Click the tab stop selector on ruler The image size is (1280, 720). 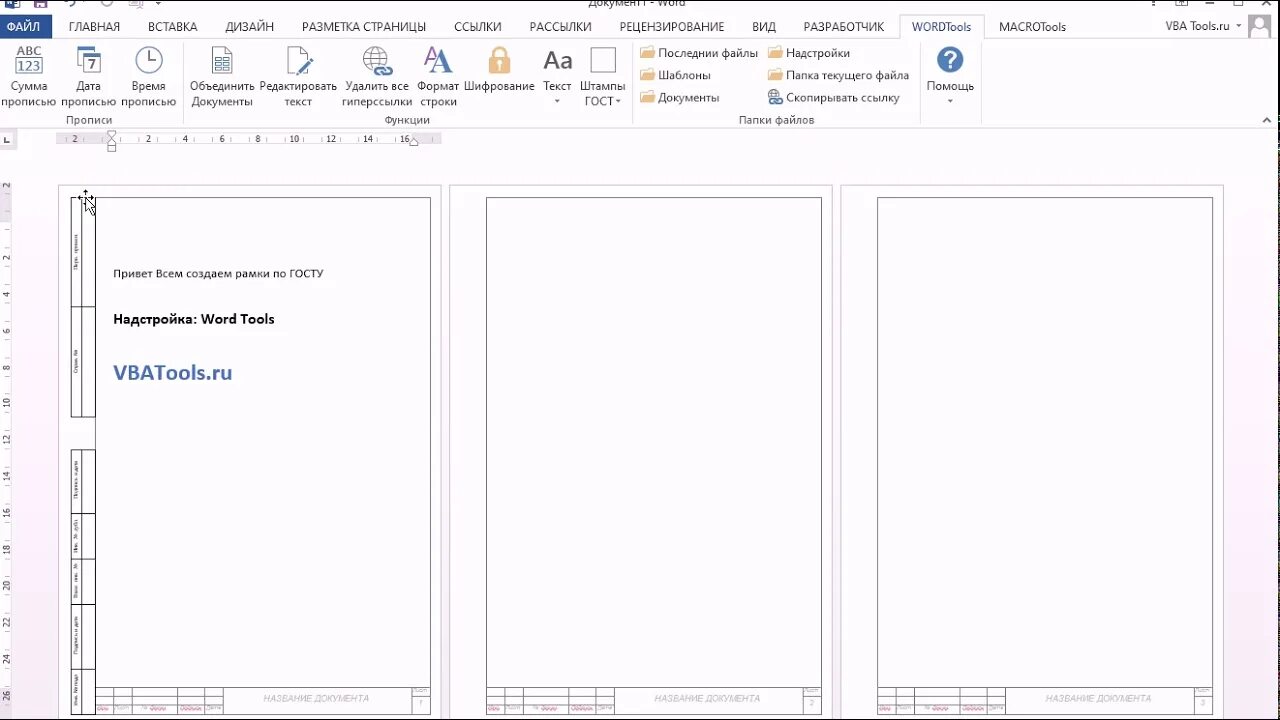pos(7,139)
